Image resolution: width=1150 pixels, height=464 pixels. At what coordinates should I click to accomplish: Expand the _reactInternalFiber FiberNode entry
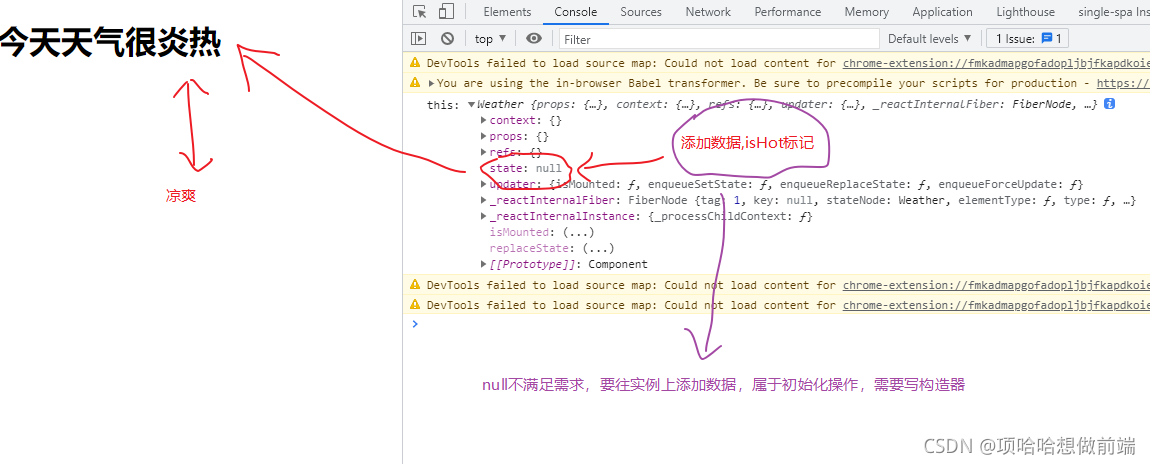[x=483, y=200]
